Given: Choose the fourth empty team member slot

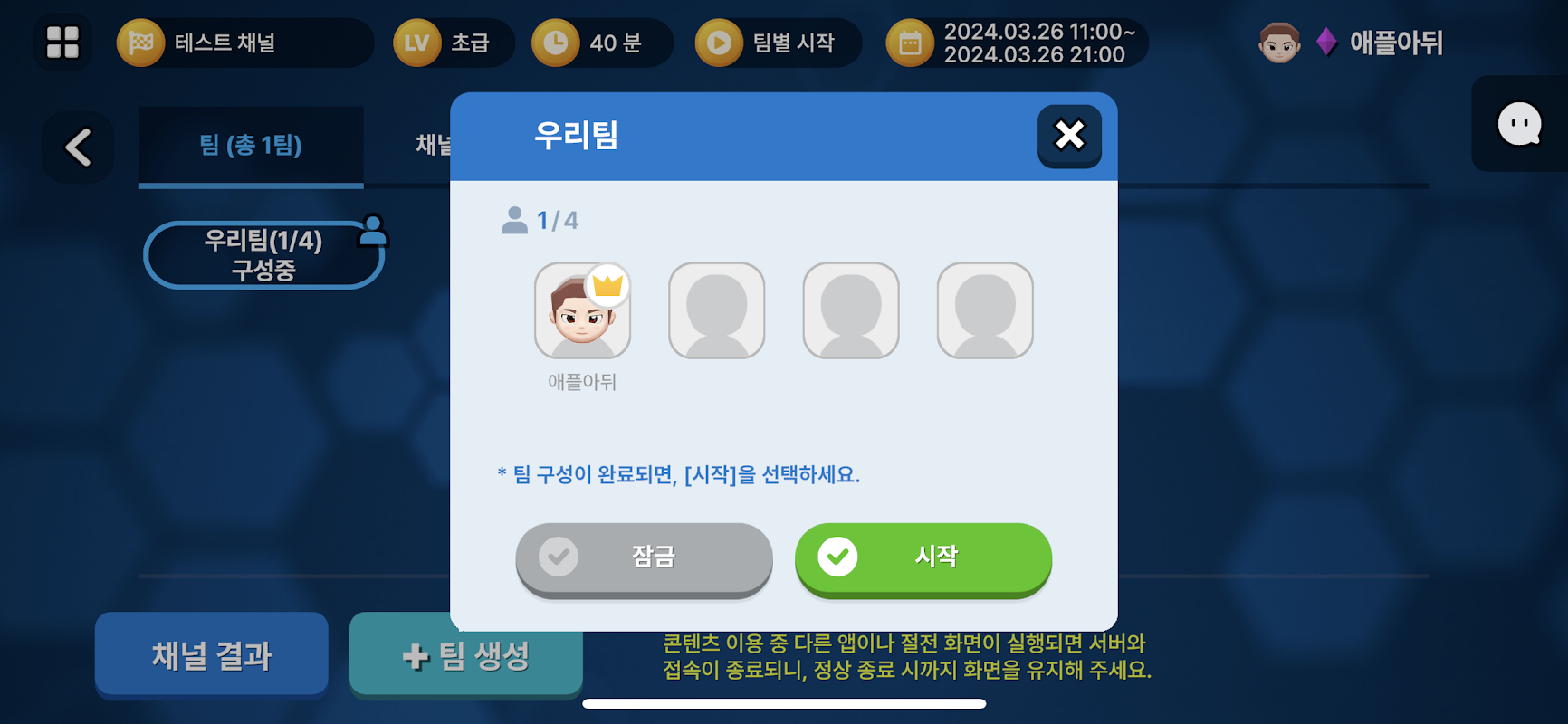Looking at the screenshot, I should (985, 310).
